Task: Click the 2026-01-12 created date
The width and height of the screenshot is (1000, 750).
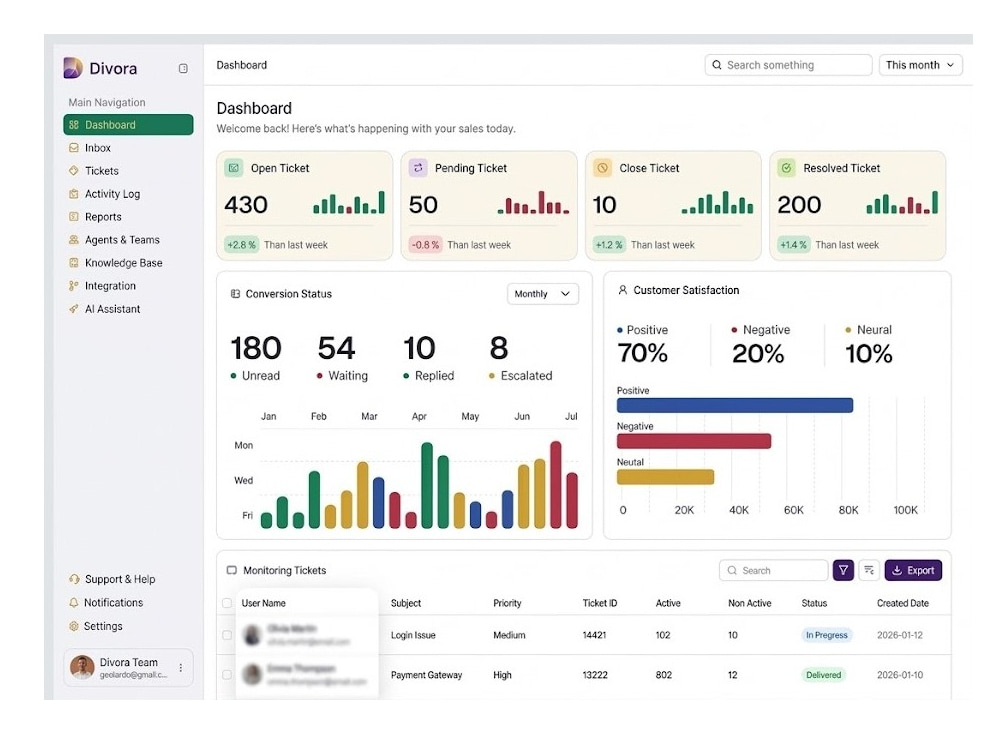Action: 900,635
